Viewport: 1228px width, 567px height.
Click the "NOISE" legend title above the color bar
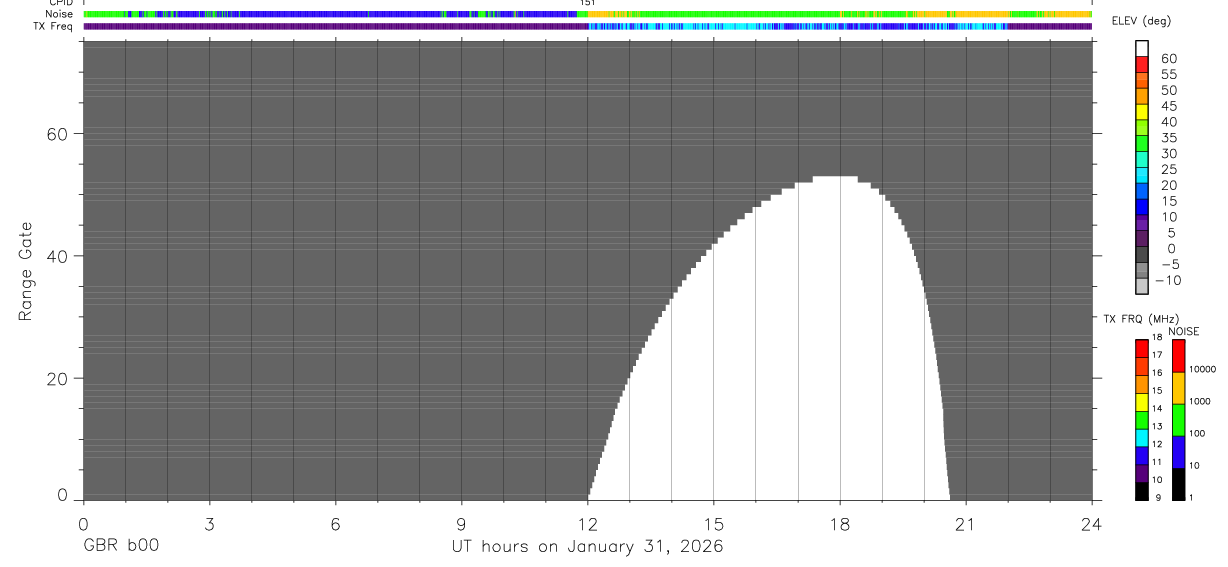click(x=1184, y=331)
